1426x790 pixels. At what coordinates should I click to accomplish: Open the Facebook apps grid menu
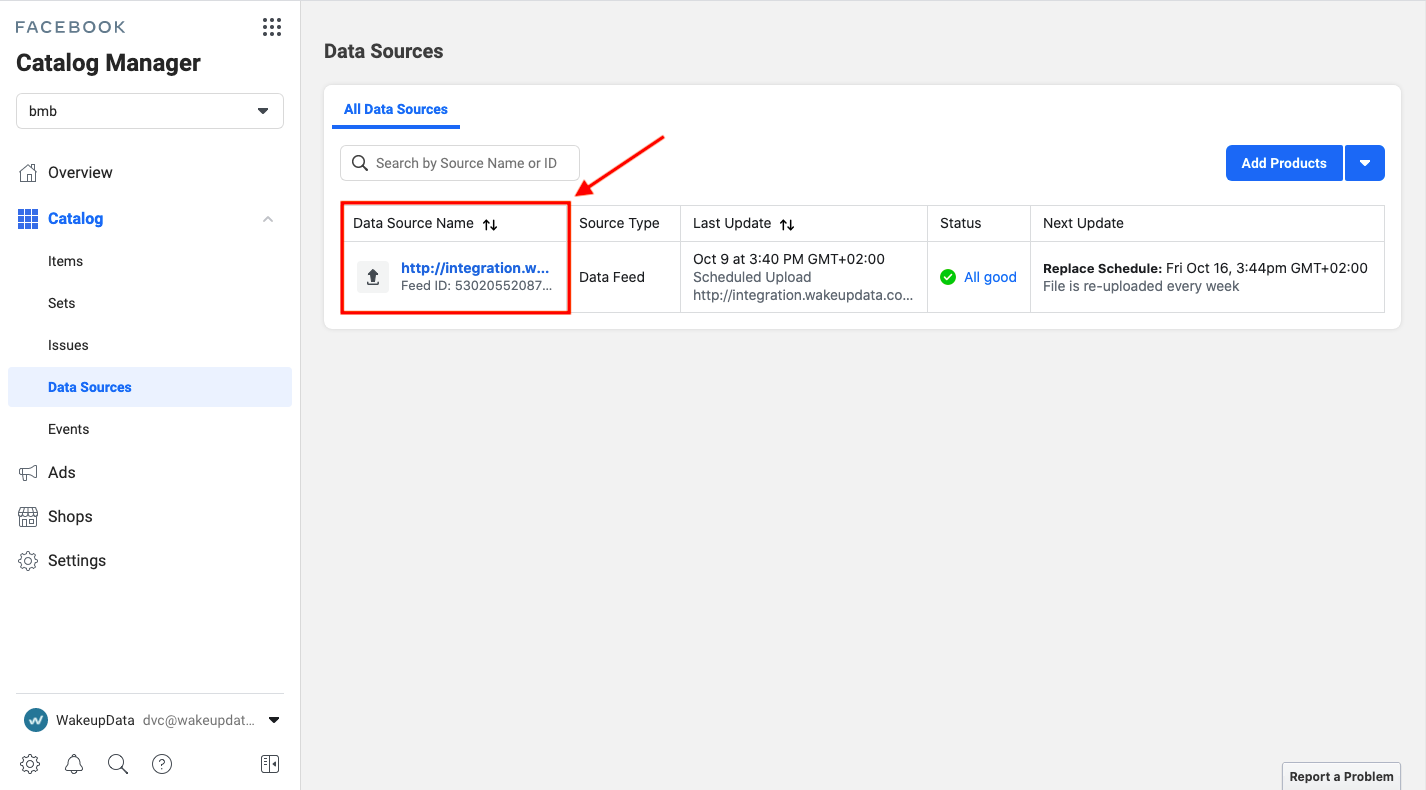pos(272,27)
